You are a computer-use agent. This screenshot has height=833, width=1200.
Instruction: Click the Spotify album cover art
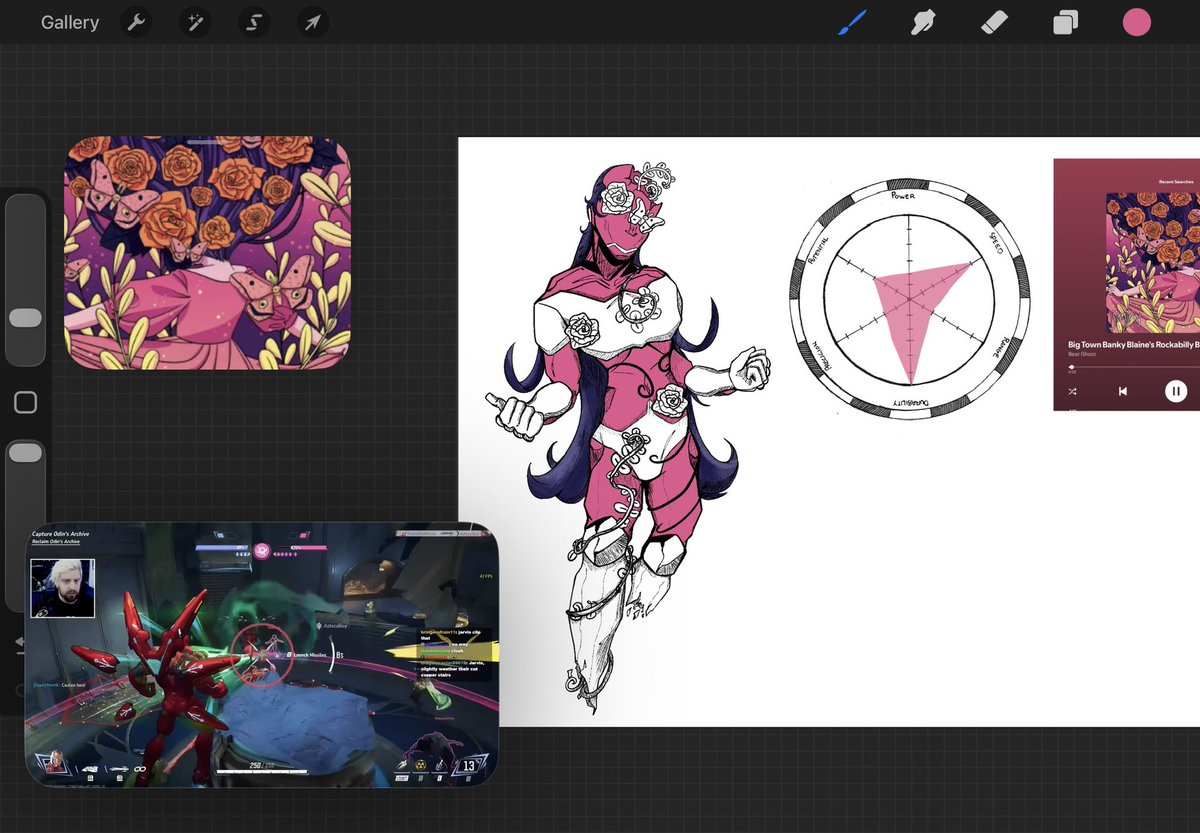(x=1153, y=263)
